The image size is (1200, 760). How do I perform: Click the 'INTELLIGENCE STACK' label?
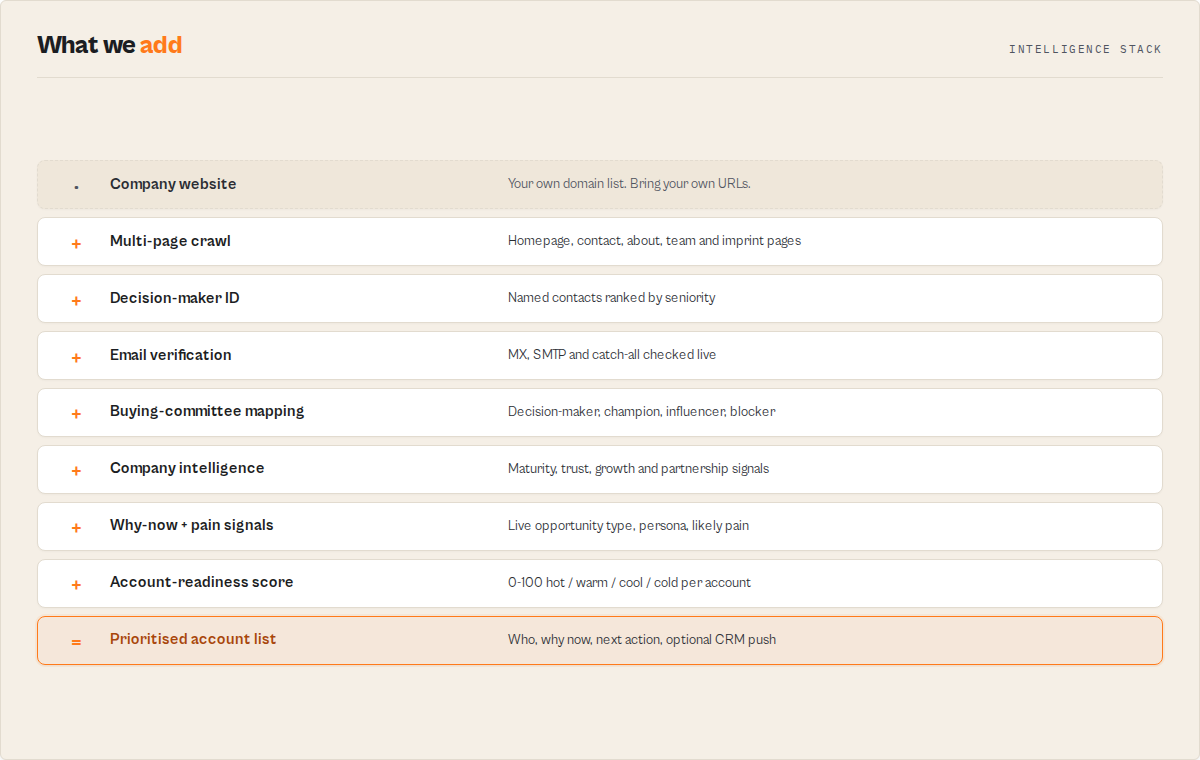click(1085, 49)
